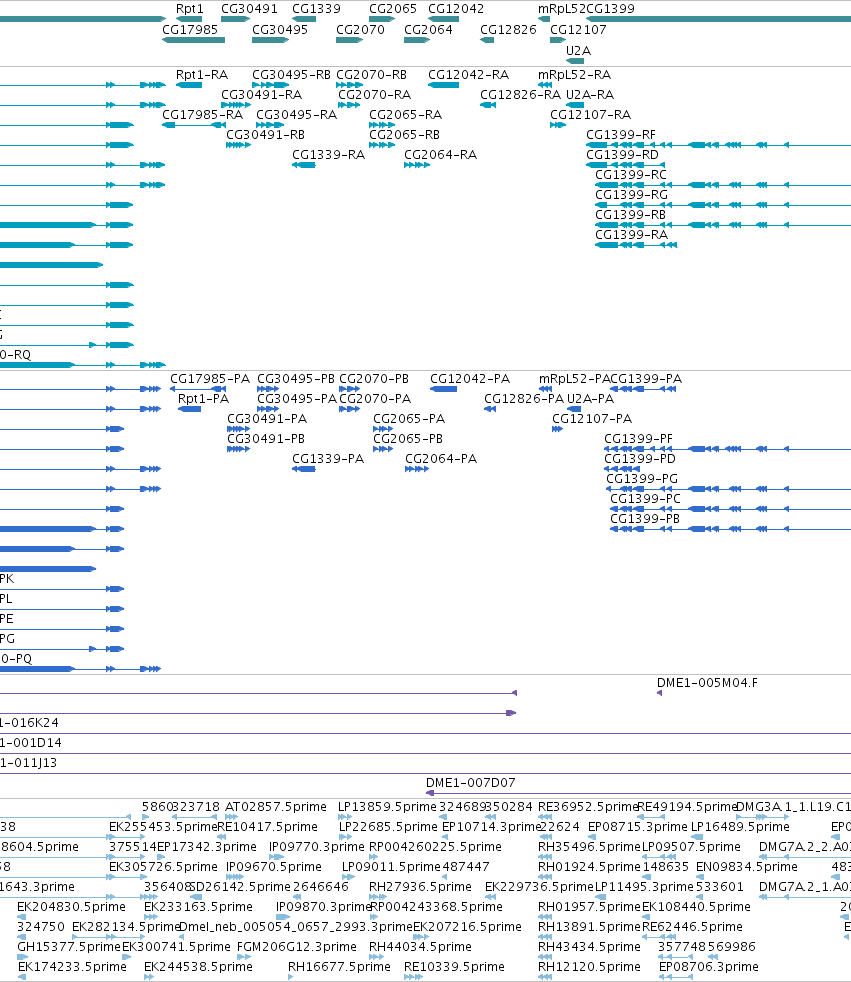The height and width of the screenshot is (982, 851).
Task: Select protein CG1399-PC label
Action: click(x=645, y=499)
